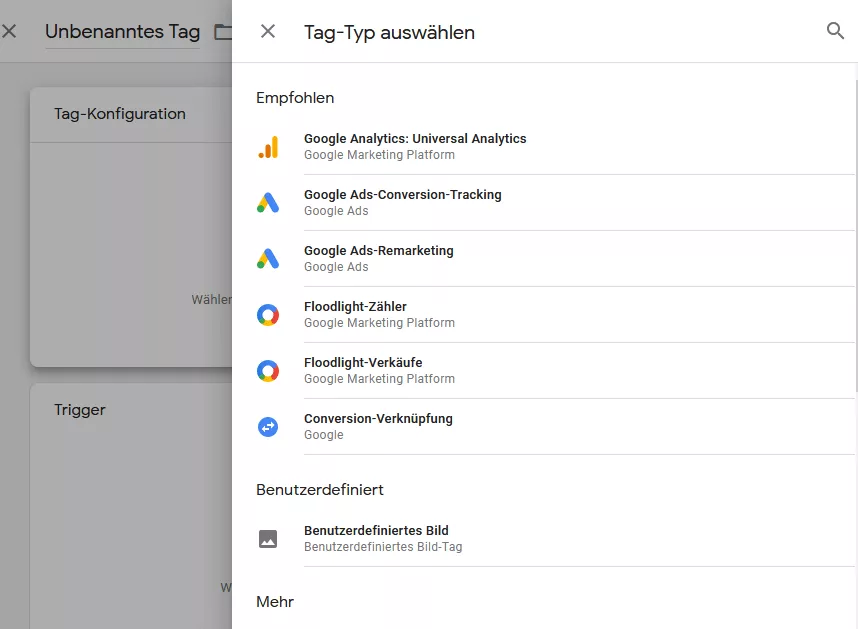
Task: Close the Unbenanntes Tag editor
Action: [x=9, y=31]
